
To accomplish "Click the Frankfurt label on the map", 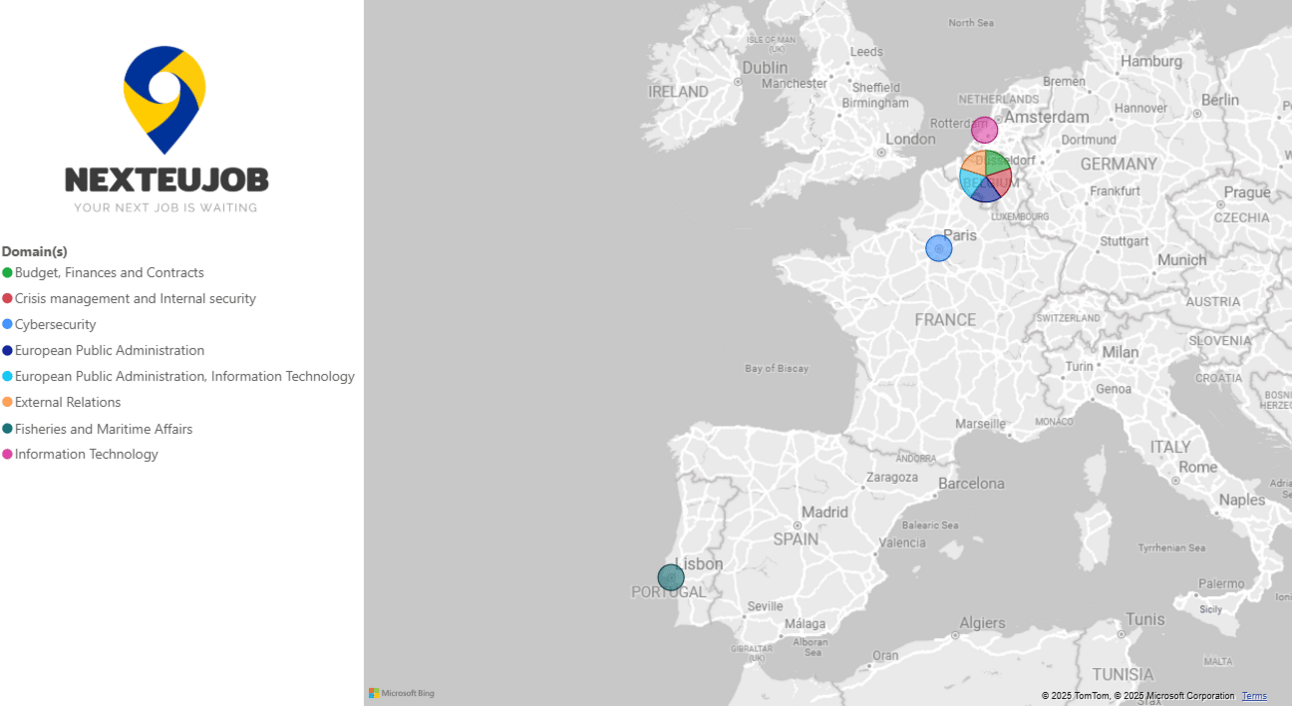I will (x=1115, y=191).
